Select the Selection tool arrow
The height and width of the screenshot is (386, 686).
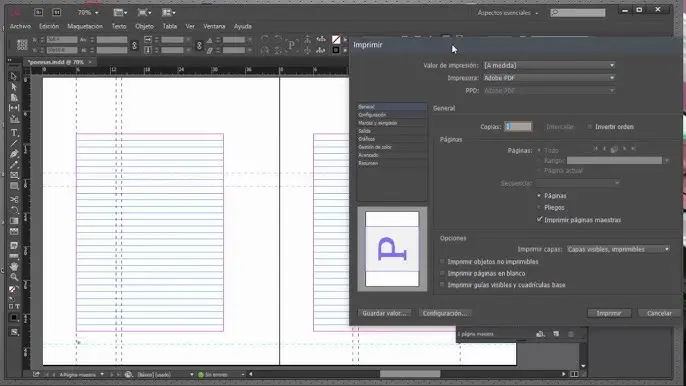coord(14,77)
